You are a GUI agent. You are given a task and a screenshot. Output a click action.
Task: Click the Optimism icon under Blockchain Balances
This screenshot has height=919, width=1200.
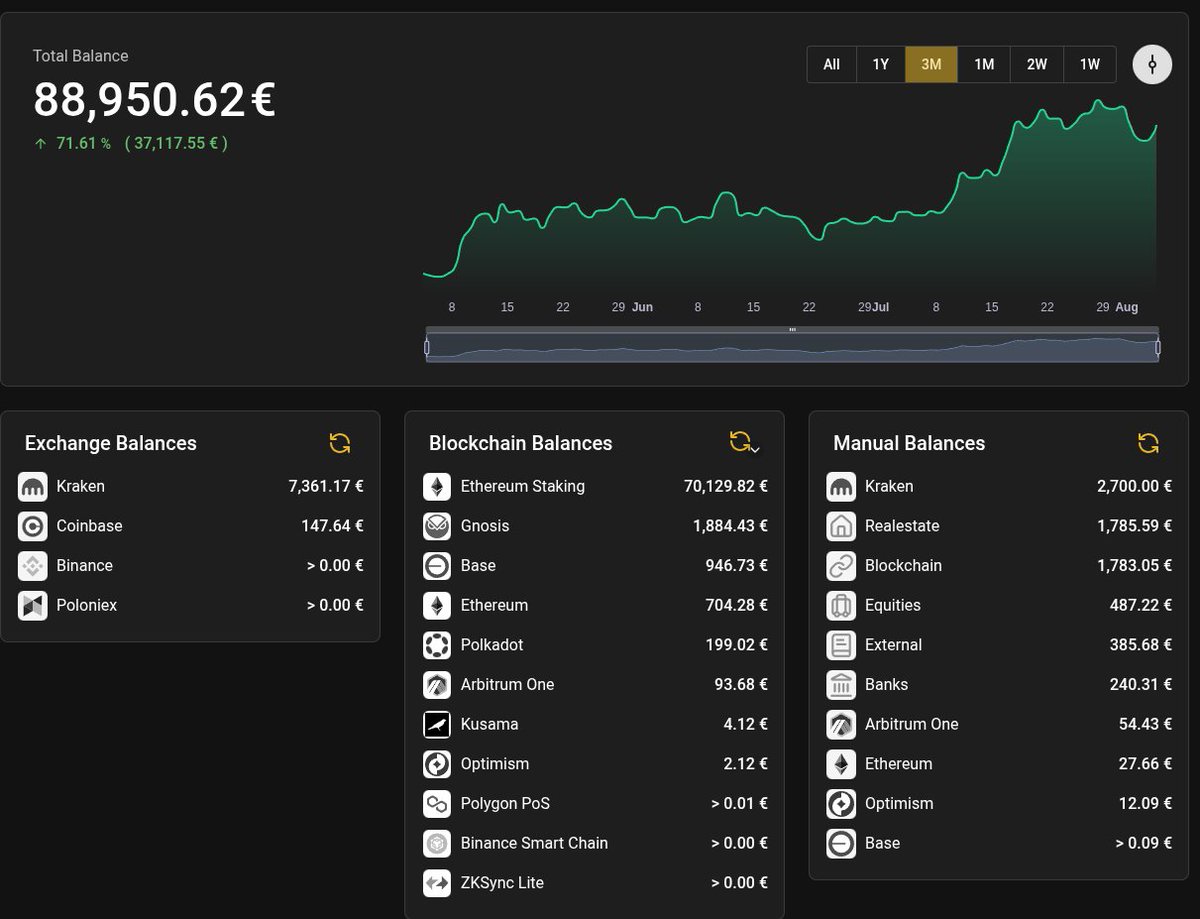click(x=436, y=764)
